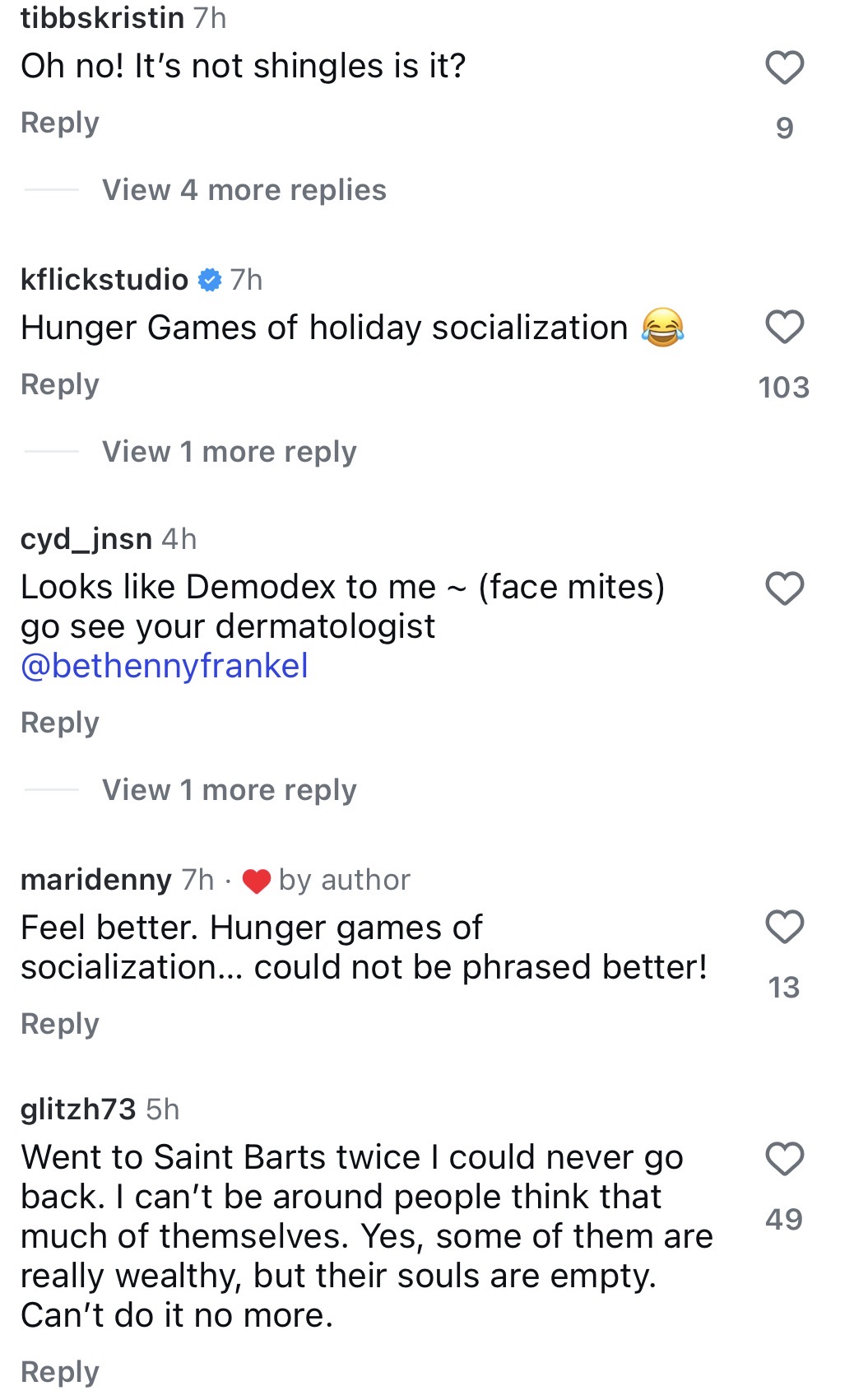The width and height of the screenshot is (854, 1400).
Task: Show 1 more reply under kflickstudio
Action: (x=229, y=451)
